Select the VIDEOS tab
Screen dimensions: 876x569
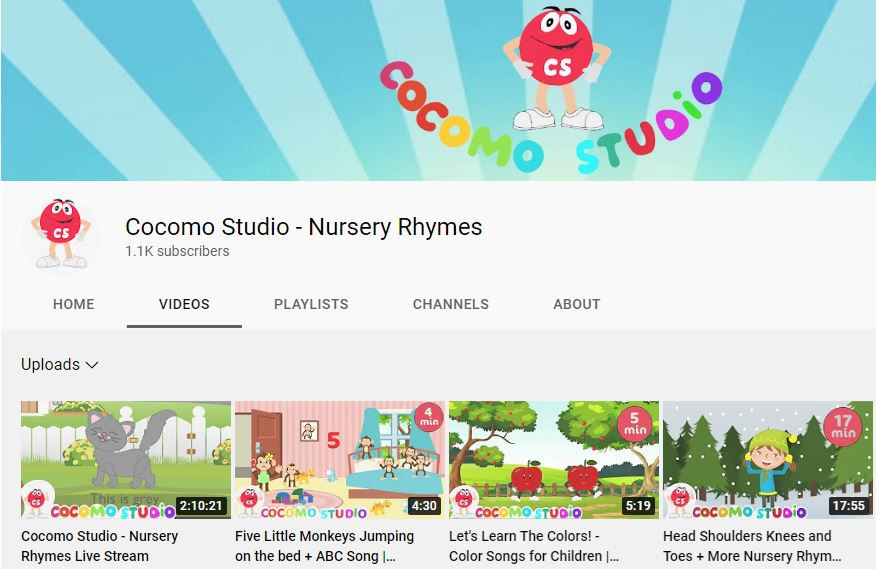pos(184,304)
